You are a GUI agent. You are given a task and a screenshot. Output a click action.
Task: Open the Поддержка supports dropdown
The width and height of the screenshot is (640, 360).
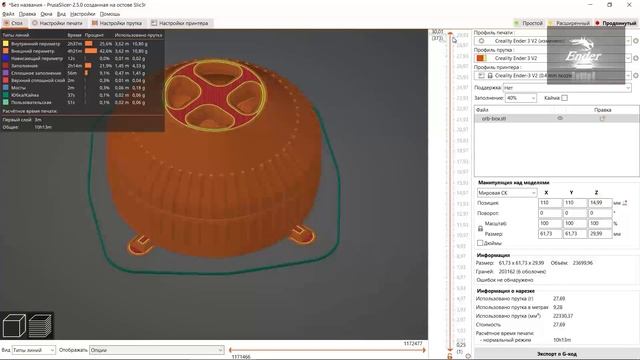[567, 88]
